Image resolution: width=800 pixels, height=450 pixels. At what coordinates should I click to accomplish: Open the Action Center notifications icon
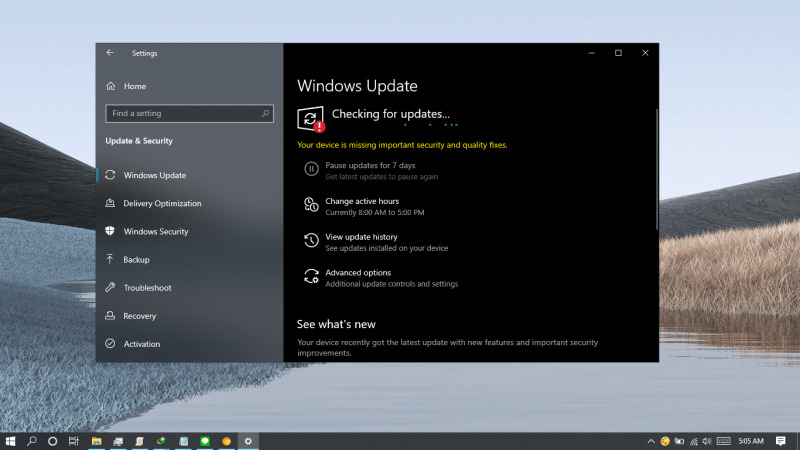click(x=781, y=441)
